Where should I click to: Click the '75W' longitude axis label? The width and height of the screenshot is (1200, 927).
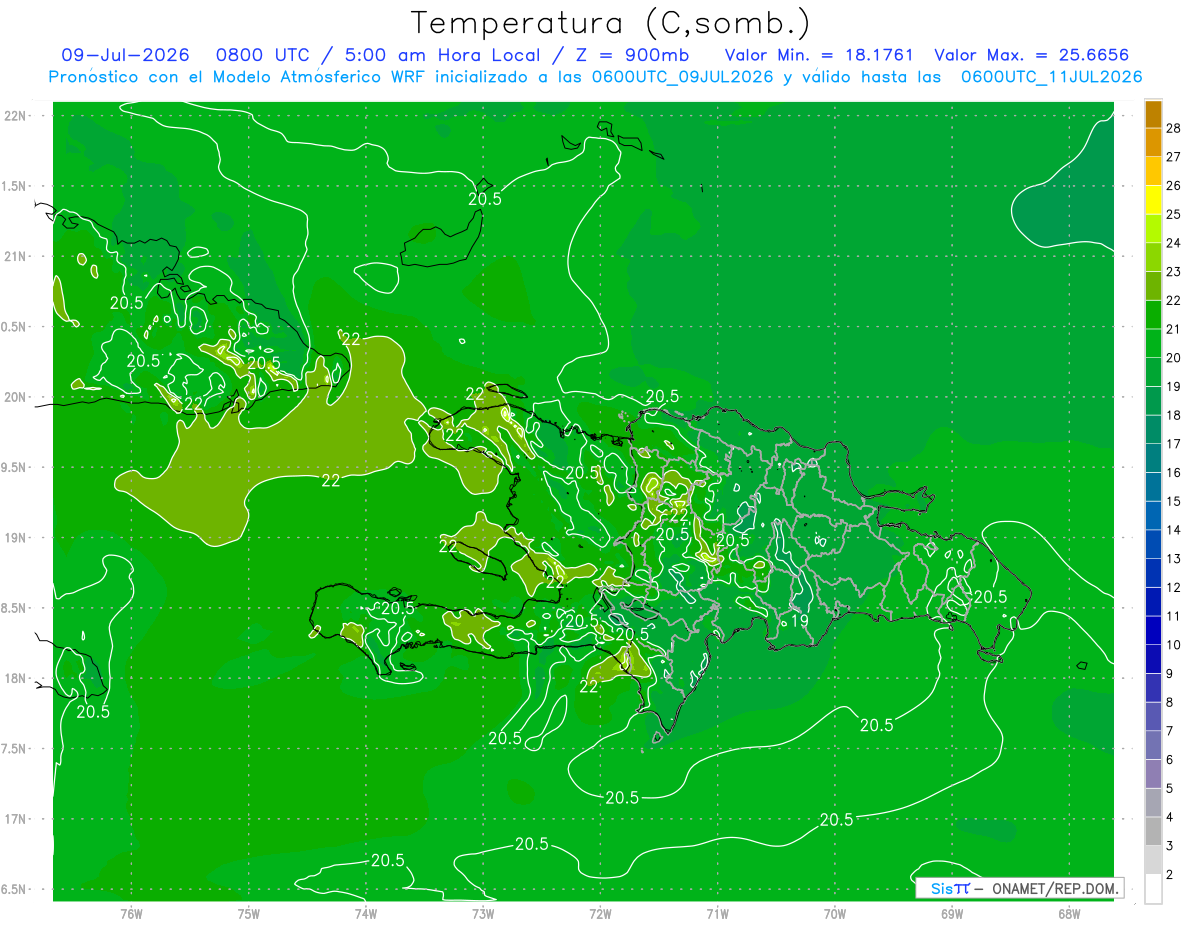pyautogui.click(x=249, y=913)
